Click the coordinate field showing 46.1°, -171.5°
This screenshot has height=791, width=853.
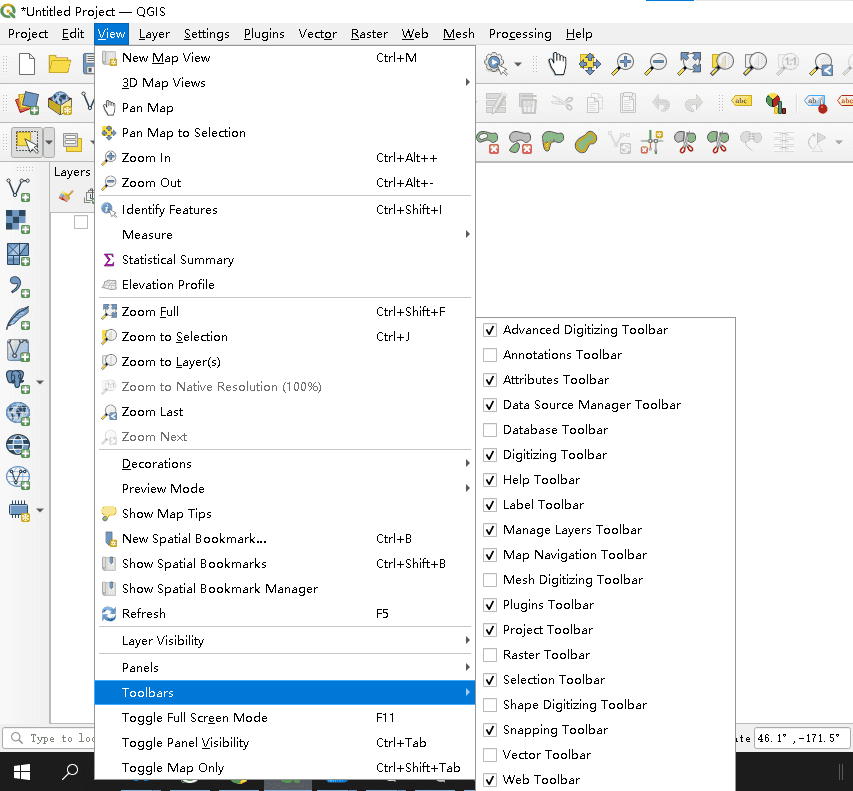pos(803,738)
